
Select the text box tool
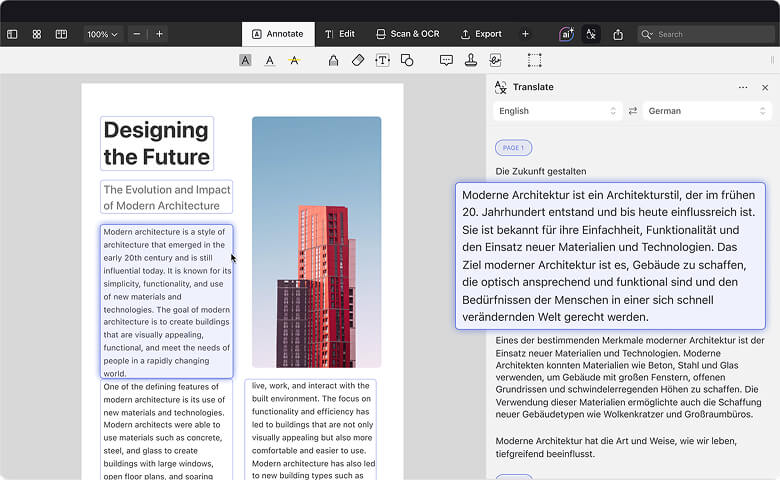pos(382,60)
